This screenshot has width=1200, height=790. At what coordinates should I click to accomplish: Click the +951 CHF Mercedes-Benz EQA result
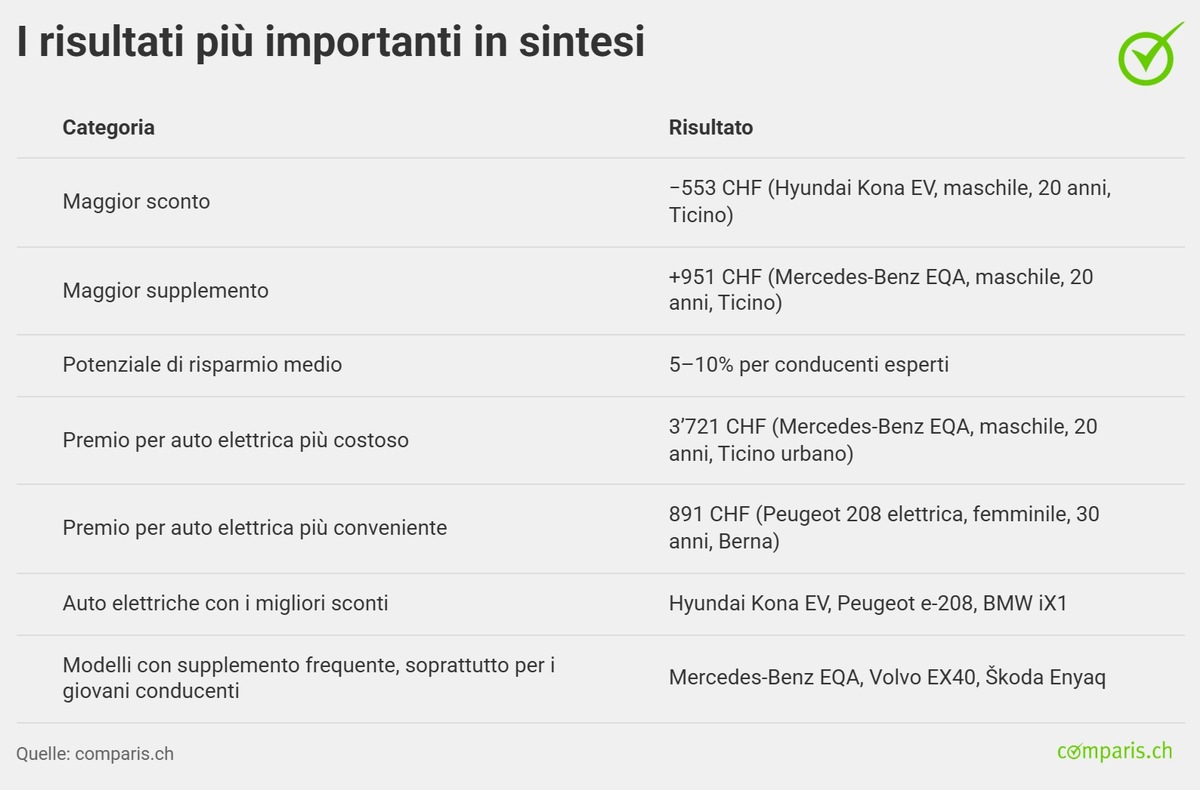[880, 290]
